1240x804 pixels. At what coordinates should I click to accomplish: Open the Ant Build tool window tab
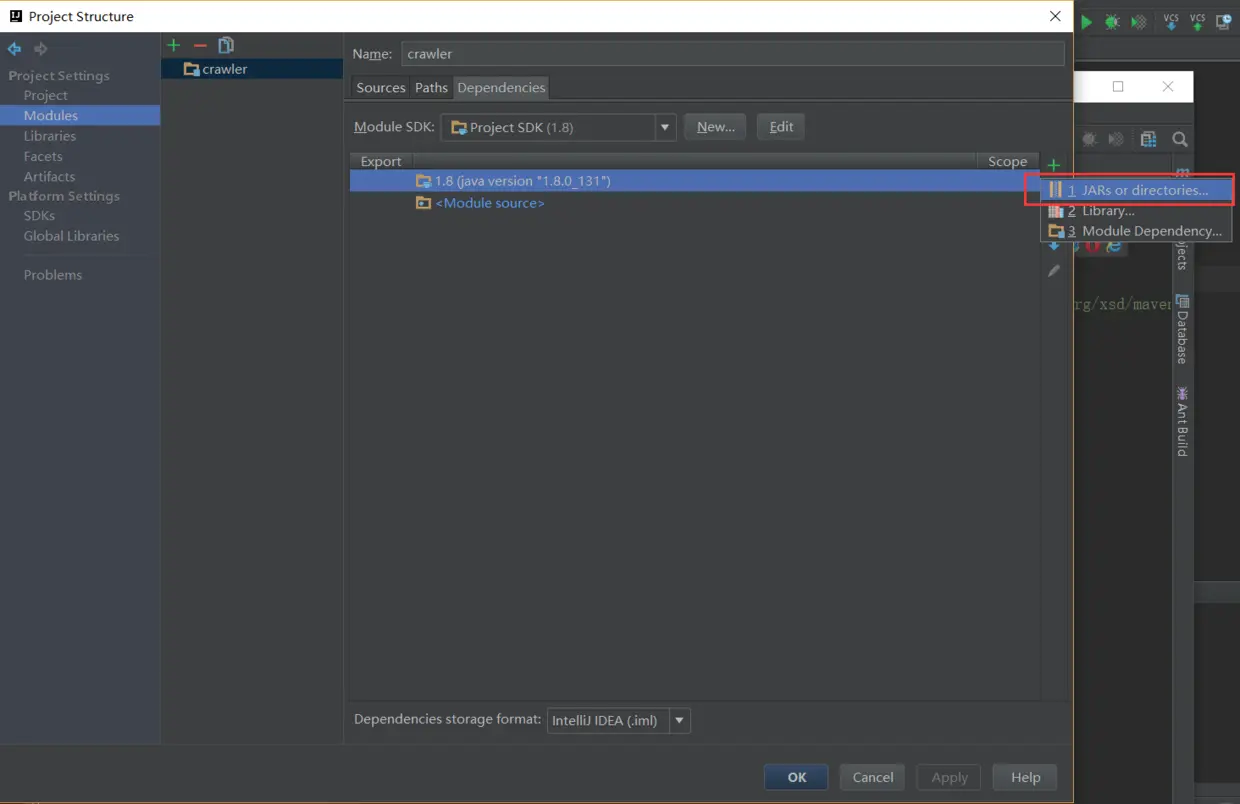coord(1182,422)
